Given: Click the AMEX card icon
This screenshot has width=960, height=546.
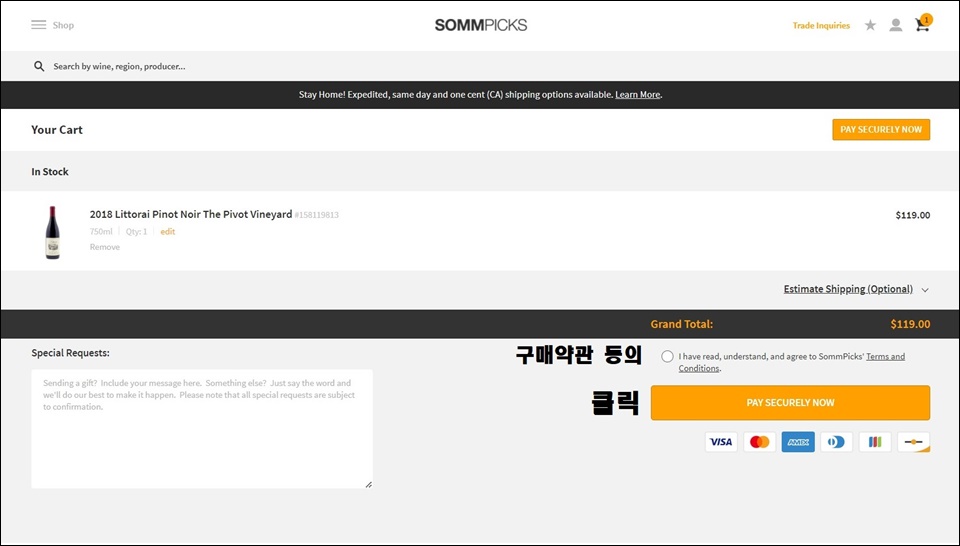Looking at the screenshot, I should click(798, 442).
